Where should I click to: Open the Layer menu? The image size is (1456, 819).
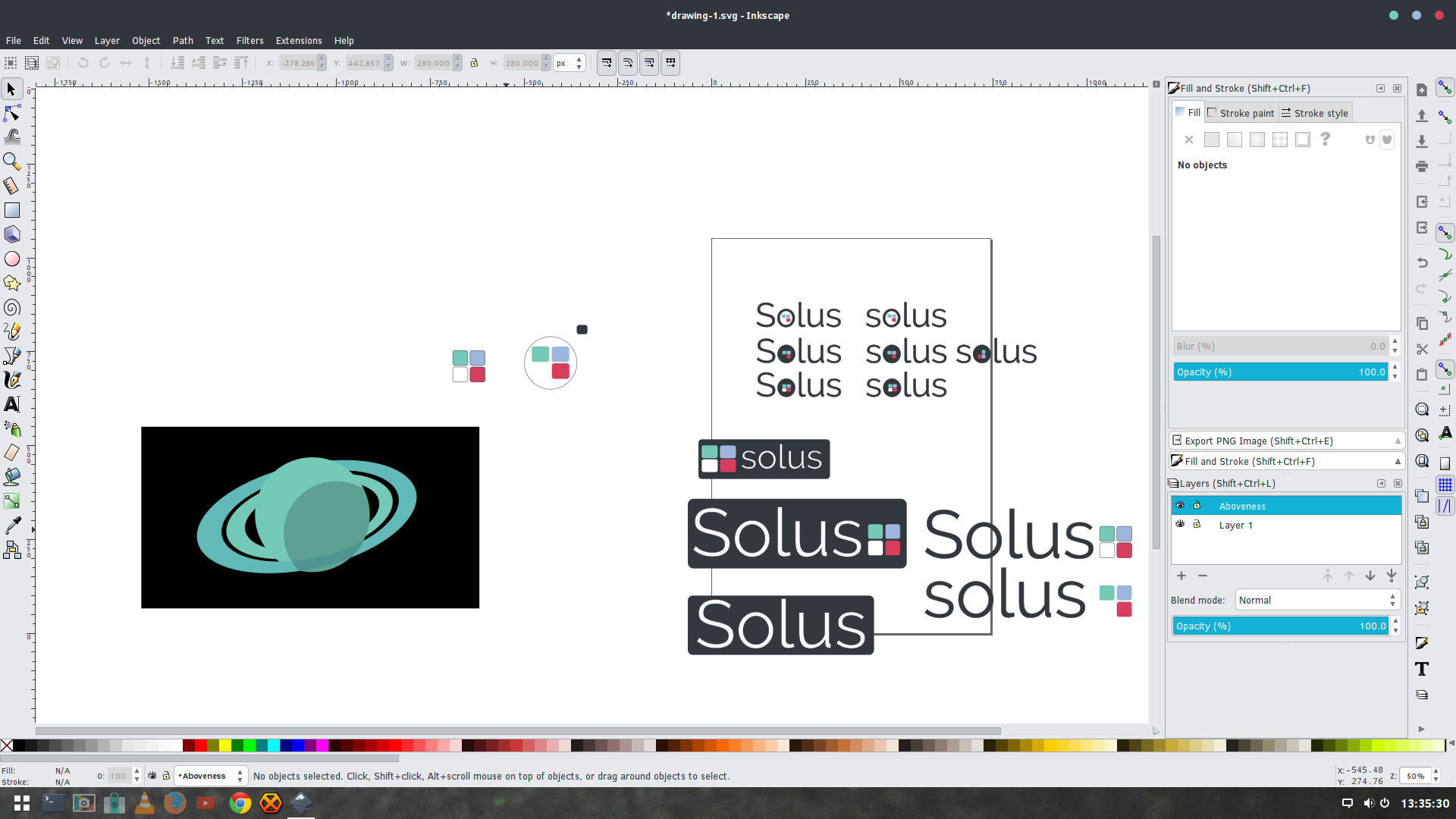[x=107, y=40]
